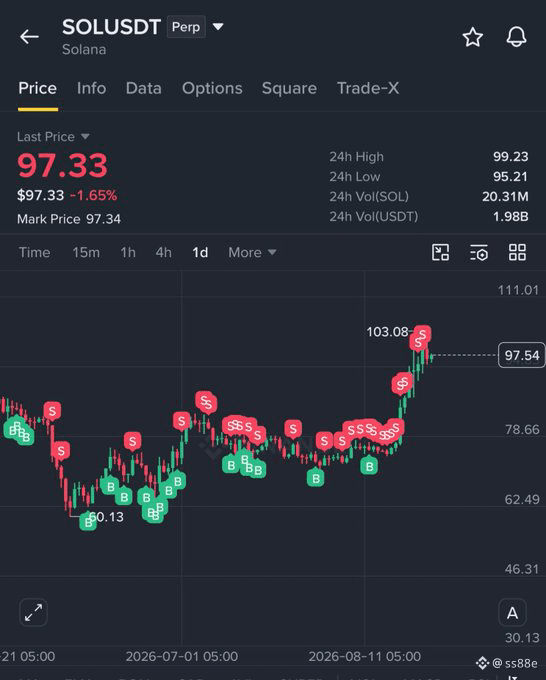Viewport: 546px width, 680px height.
Task: Add SOLUSDT to favorites with the star
Action: tap(473, 37)
